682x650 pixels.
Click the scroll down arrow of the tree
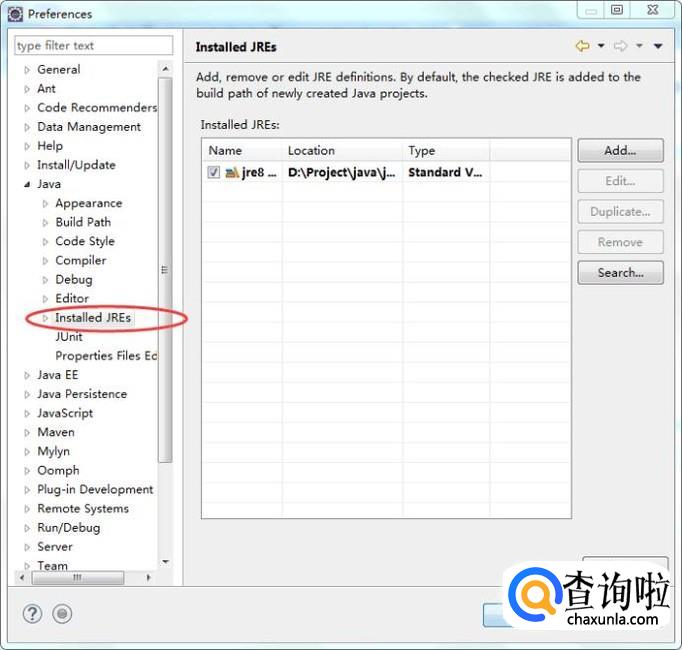[x=165, y=562]
